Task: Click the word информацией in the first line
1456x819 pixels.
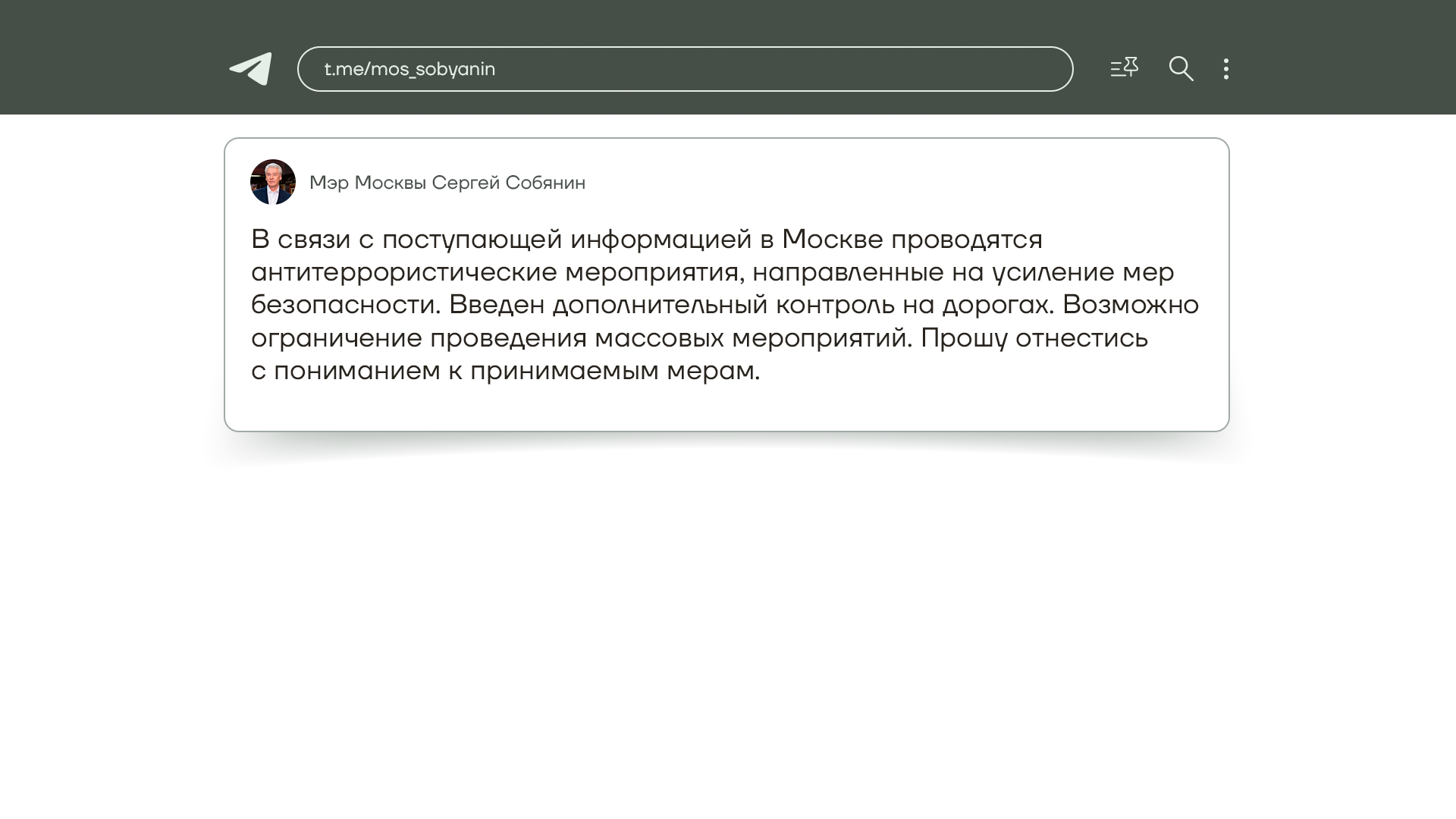Action: tap(661, 240)
